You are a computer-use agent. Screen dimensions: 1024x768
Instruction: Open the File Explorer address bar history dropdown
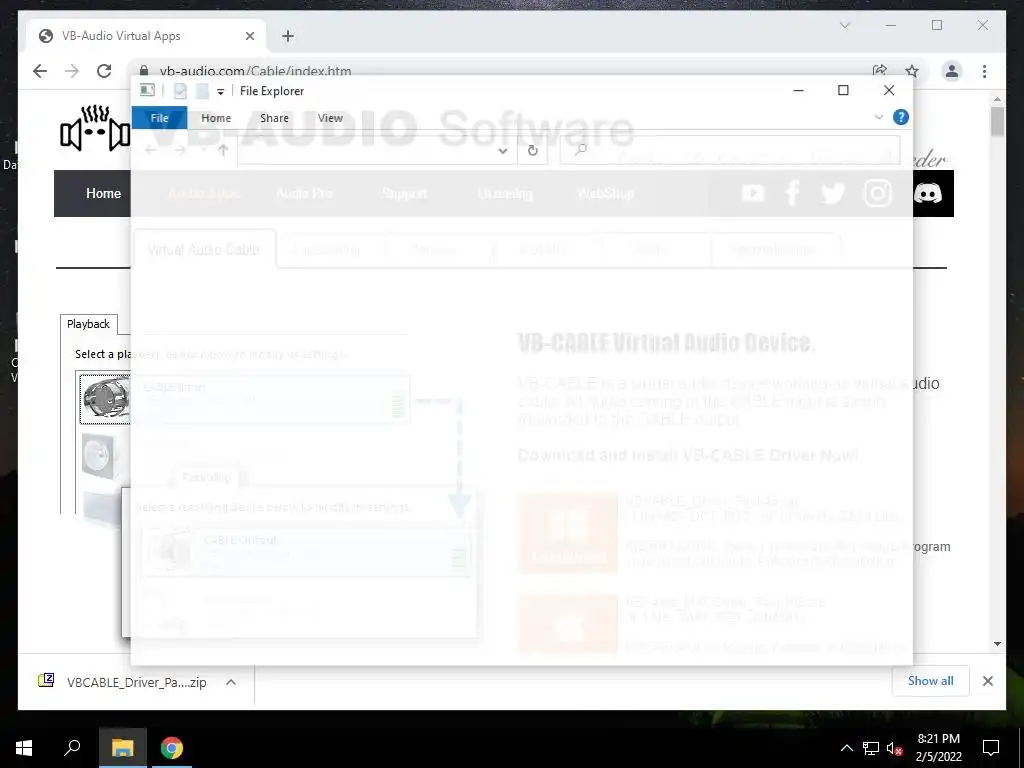click(502, 151)
